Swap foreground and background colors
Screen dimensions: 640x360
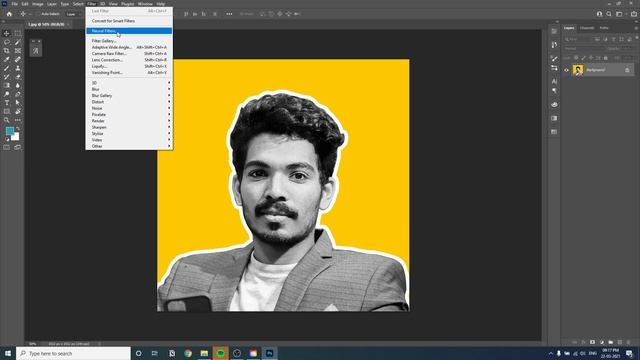[18, 129]
